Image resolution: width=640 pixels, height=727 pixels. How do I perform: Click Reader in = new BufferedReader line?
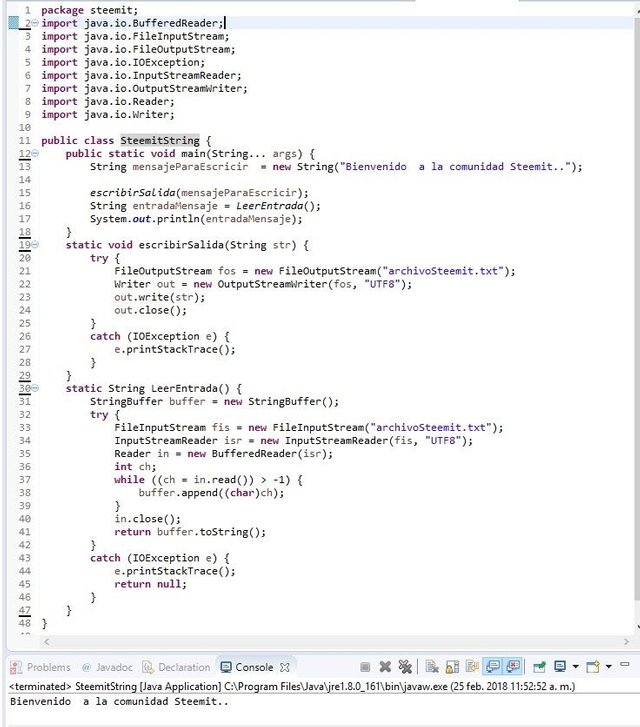point(224,453)
